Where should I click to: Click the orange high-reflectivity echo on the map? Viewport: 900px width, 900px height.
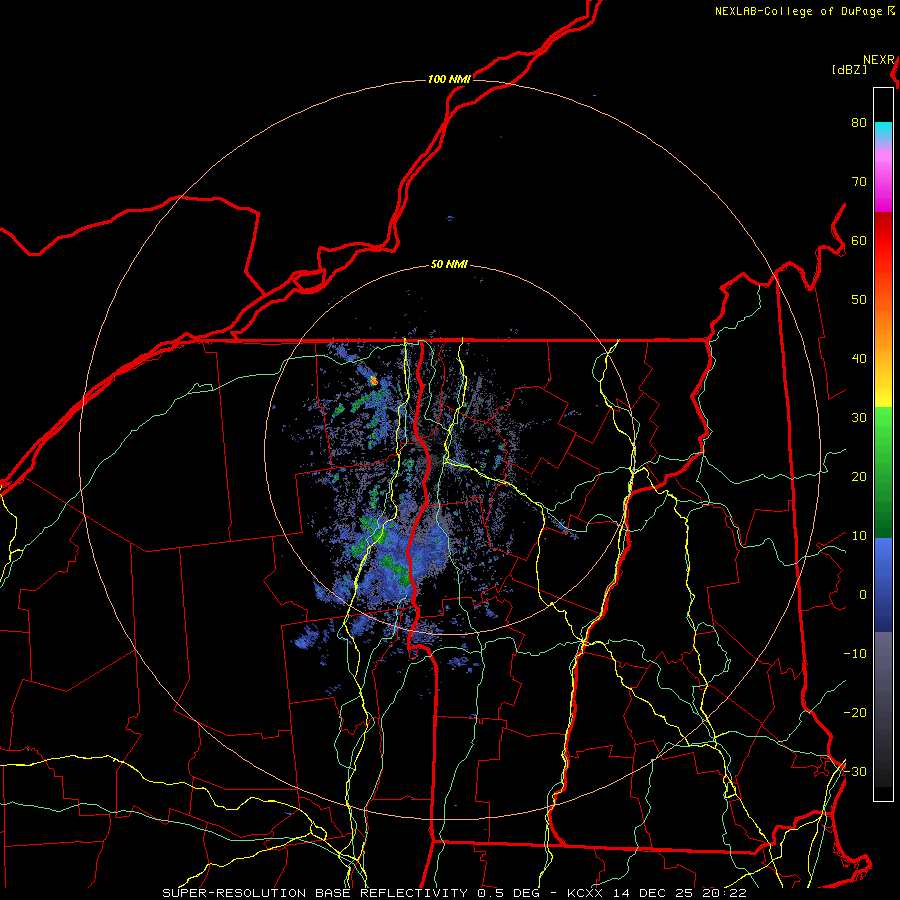click(x=374, y=379)
